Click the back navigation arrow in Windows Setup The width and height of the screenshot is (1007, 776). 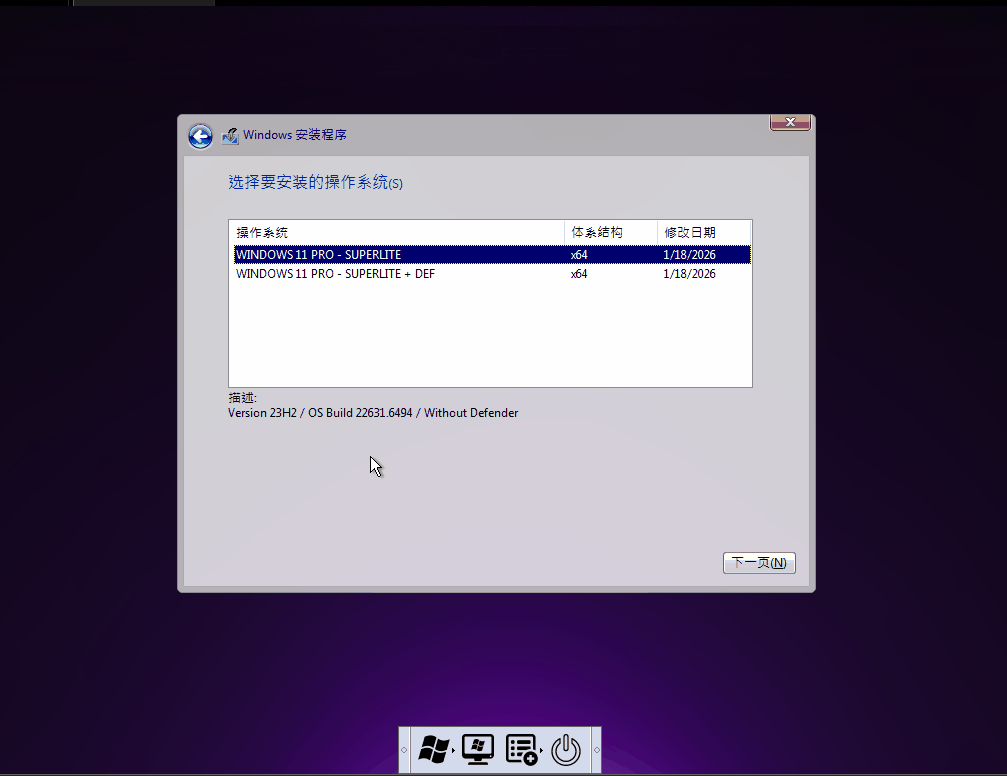coord(200,135)
